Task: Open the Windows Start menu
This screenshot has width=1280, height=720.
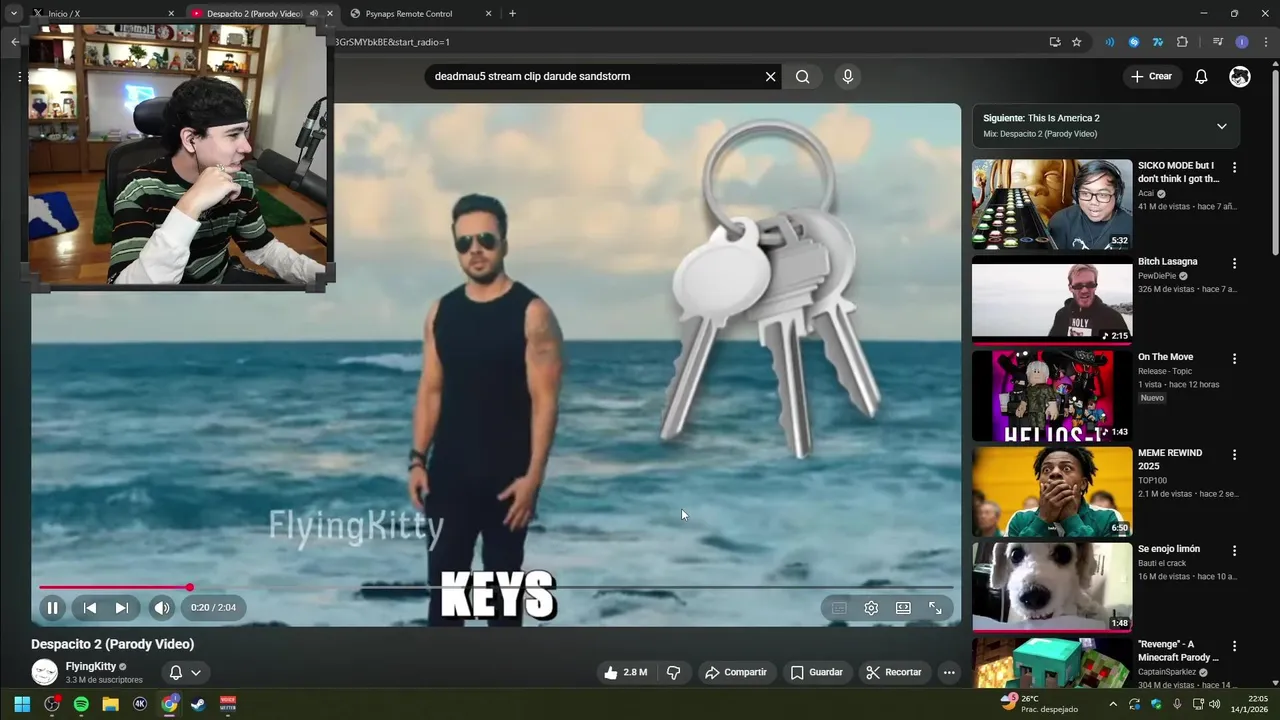Action: [22, 704]
